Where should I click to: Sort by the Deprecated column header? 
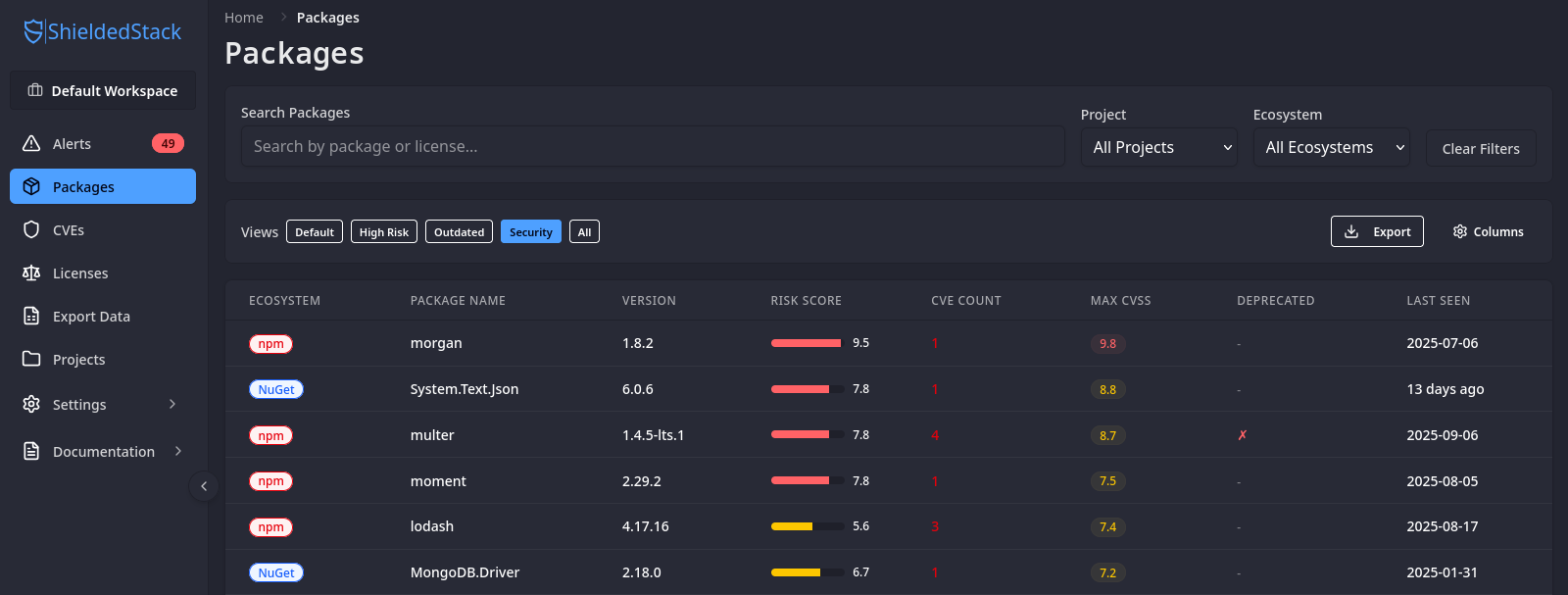click(x=1276, y=301)
